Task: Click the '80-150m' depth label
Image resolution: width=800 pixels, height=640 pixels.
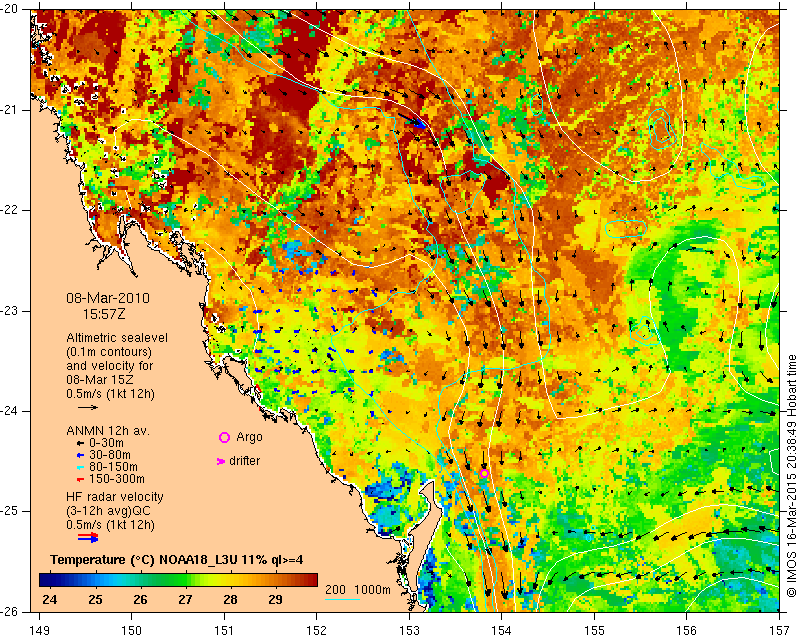Action: pos(113,466)
